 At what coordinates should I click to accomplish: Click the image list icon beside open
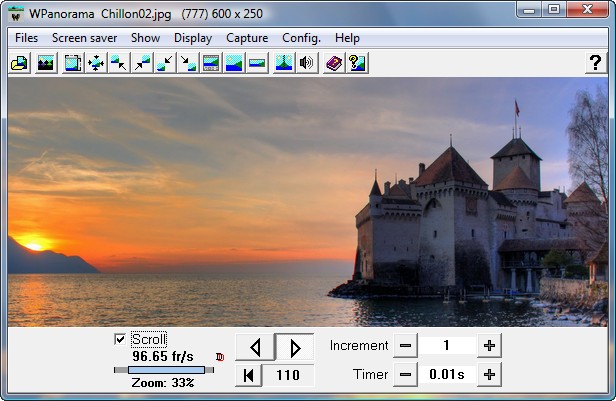point(45,63)
